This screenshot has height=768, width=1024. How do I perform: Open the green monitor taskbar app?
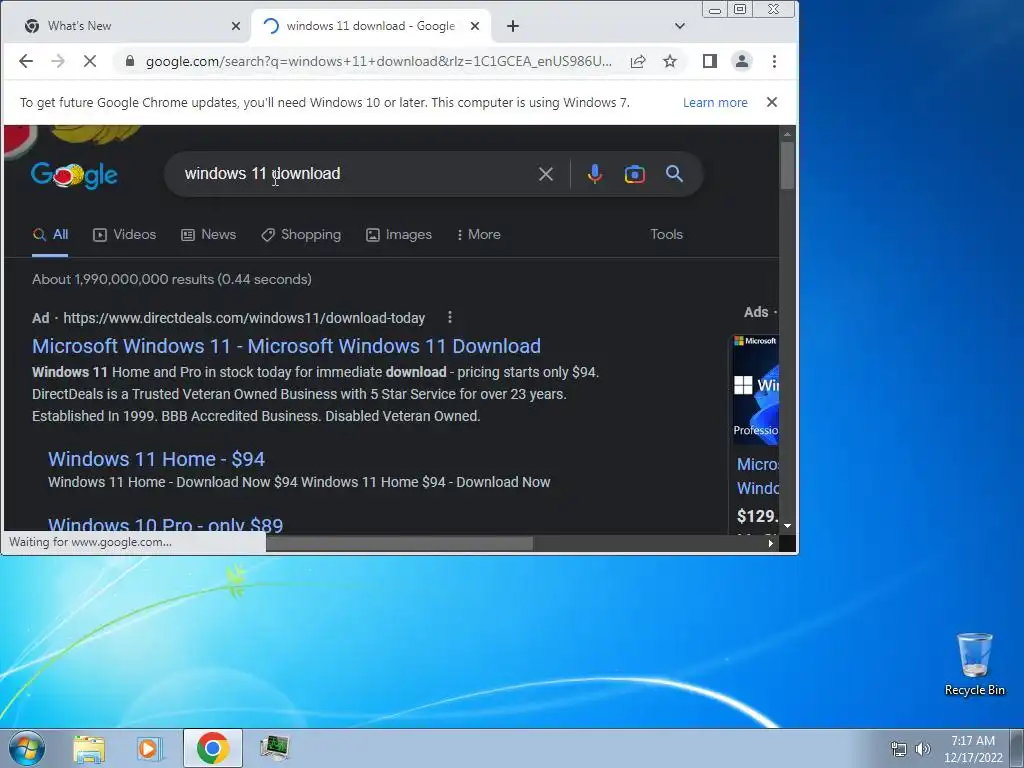point(274,748)
